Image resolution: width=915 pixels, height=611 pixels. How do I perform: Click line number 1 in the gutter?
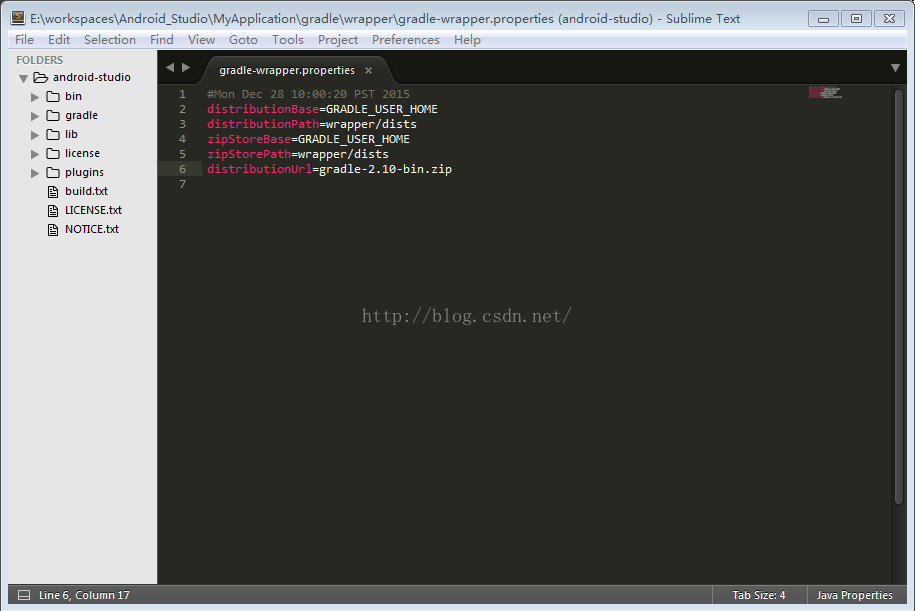click(183, 95)
